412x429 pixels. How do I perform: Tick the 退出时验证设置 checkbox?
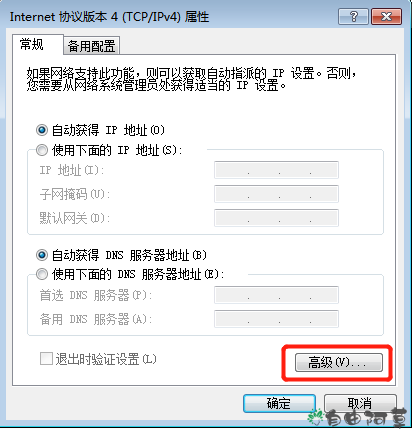pos(46,359)
